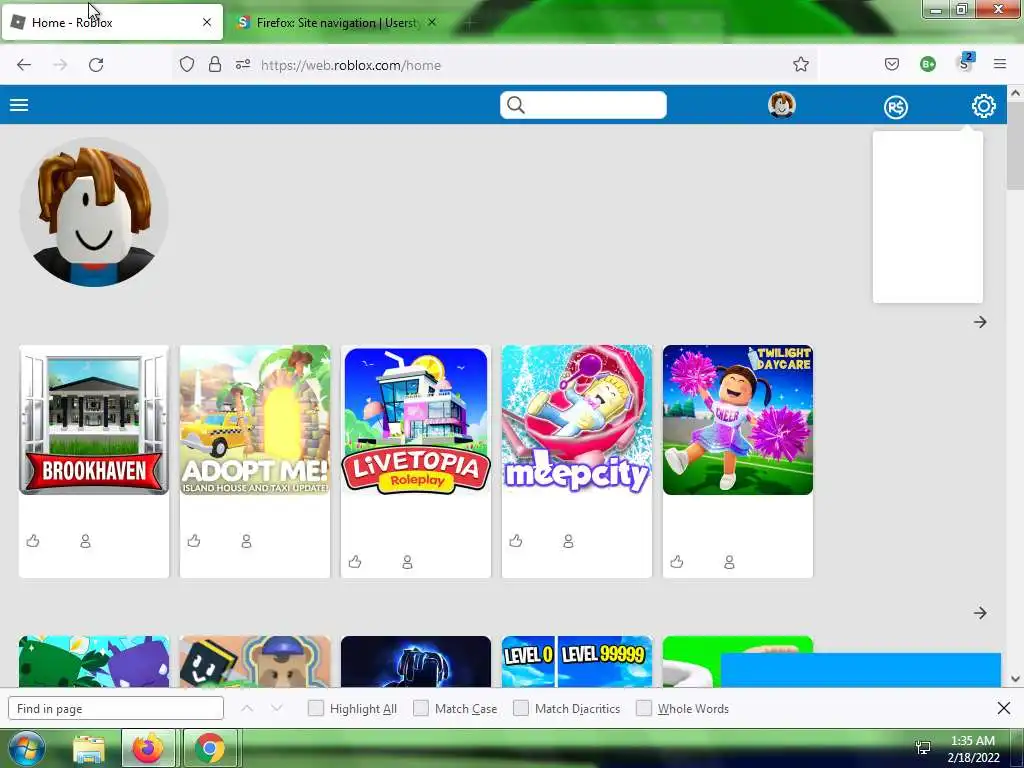Click player count icon on Adopt Me card

pyautogui.click(x=246, y=541)
